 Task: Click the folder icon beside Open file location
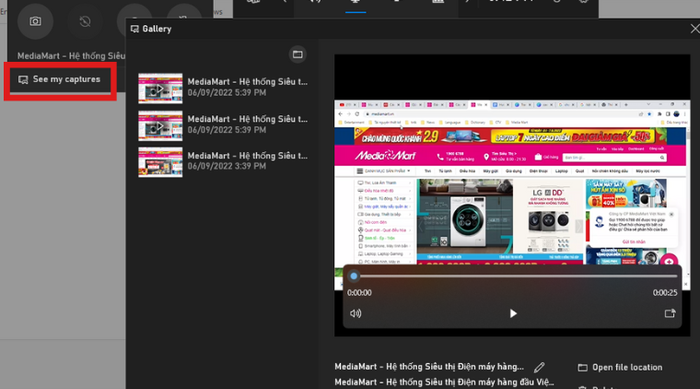click(583, 368)
